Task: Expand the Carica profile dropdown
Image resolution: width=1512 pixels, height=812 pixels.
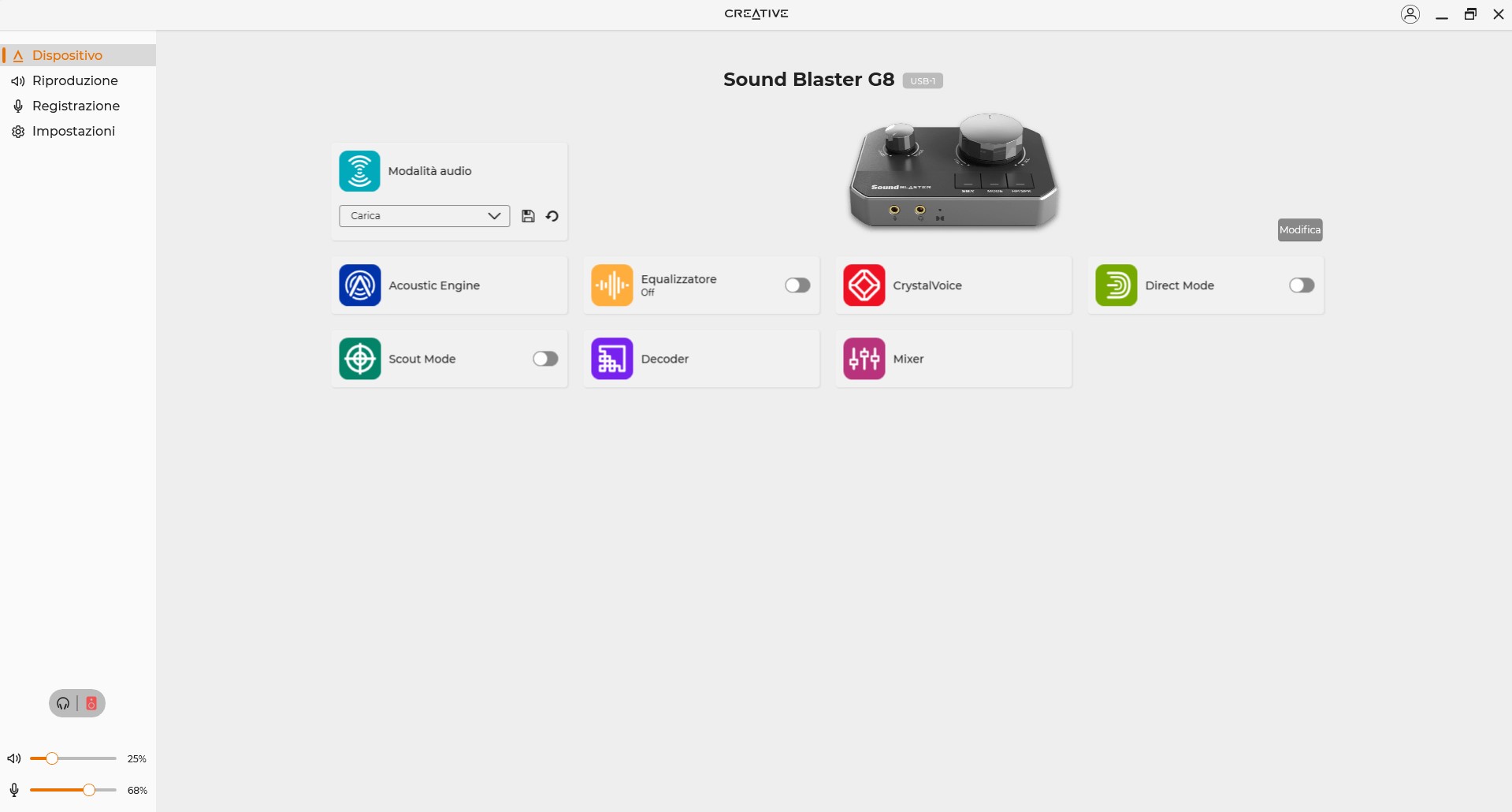Action: tap(425, 216)
